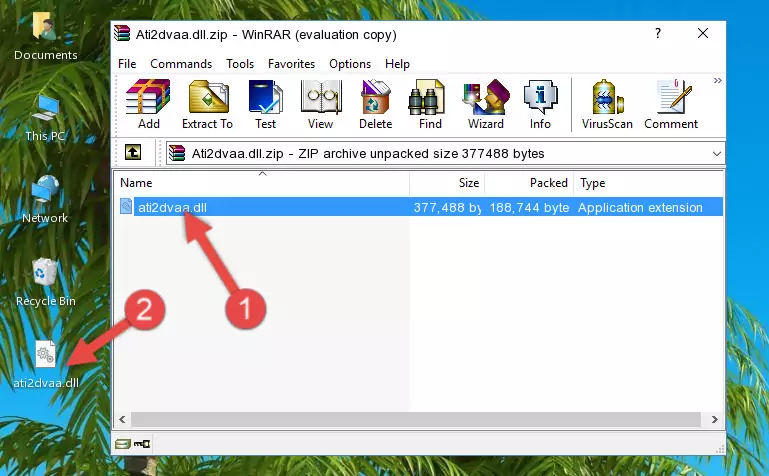769x476 pixels.
Task: Select Network desktop icon
Action: (x=45, y=200)
